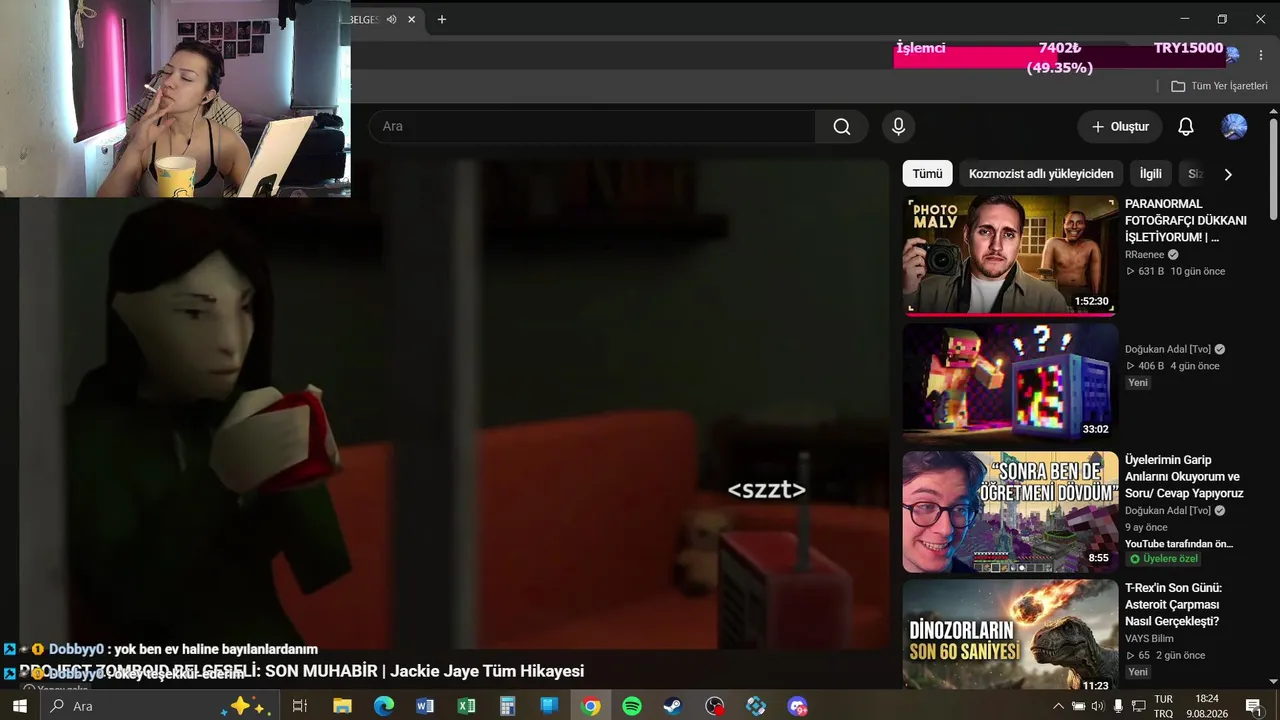Click the YouTube search magnifier button
1280x720 pixels.
coord(842,127)
